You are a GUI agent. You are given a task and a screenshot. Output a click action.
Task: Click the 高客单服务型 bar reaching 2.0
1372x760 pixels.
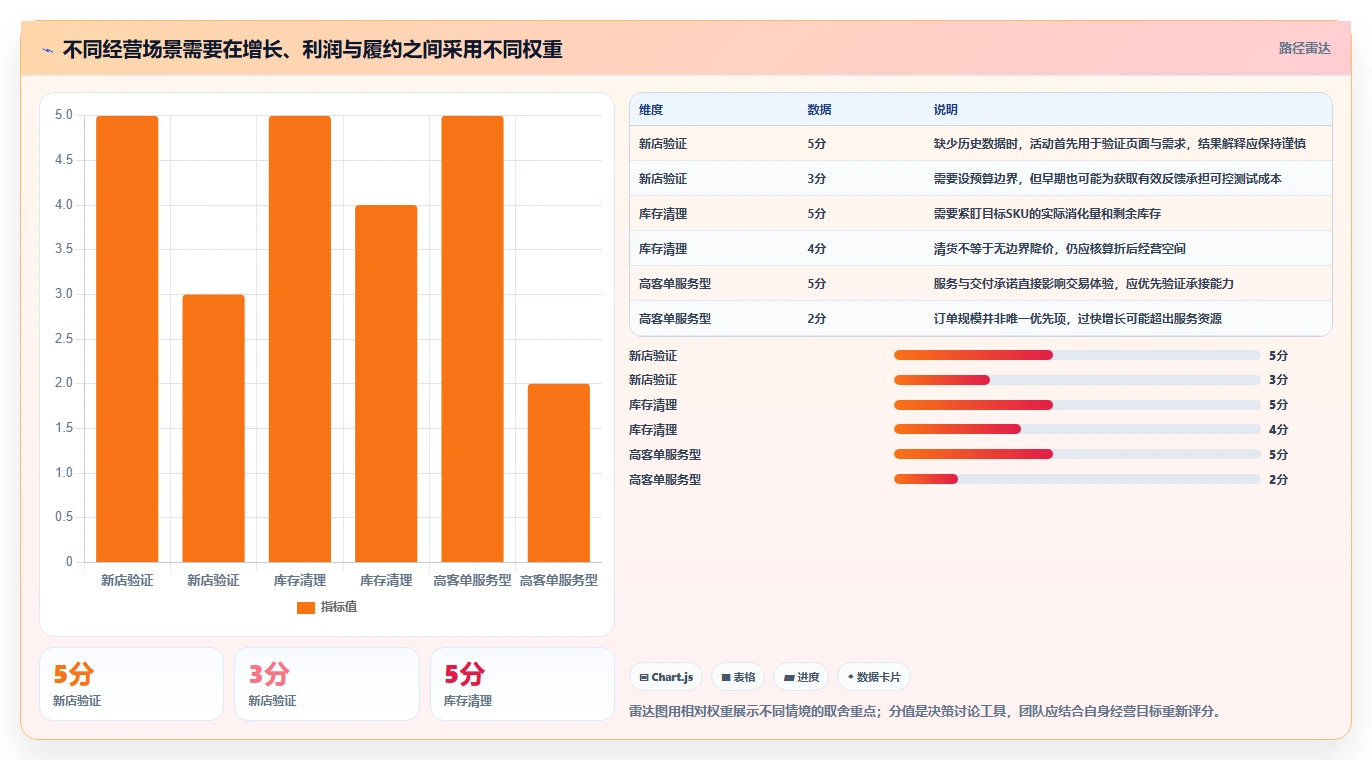tap(559, 473)
